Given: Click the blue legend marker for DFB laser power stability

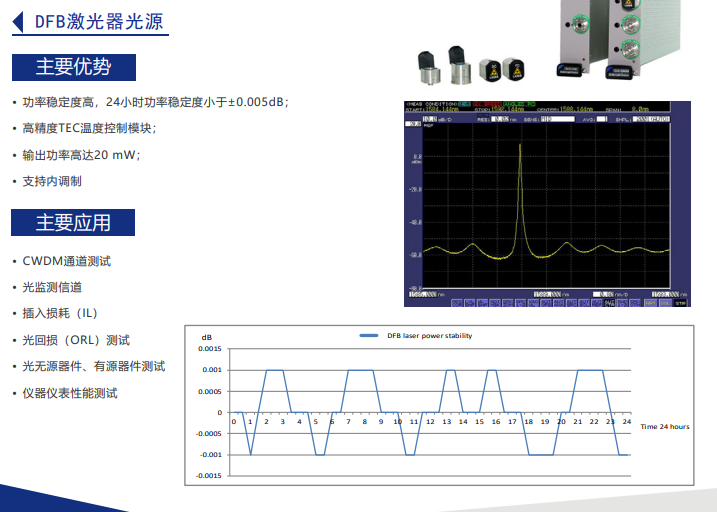Looking at the screenshot, I should [x=369, y=336].
